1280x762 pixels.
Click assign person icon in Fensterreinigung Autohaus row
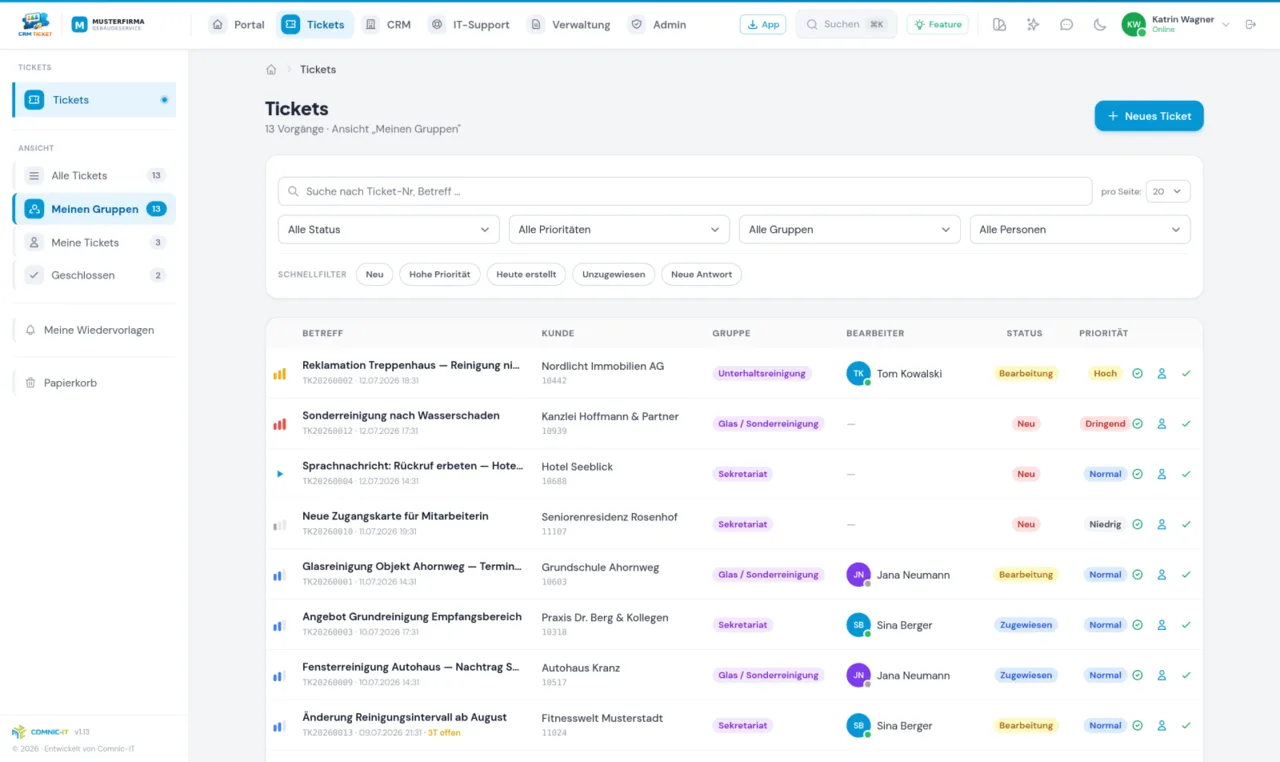pos(1162,675)
